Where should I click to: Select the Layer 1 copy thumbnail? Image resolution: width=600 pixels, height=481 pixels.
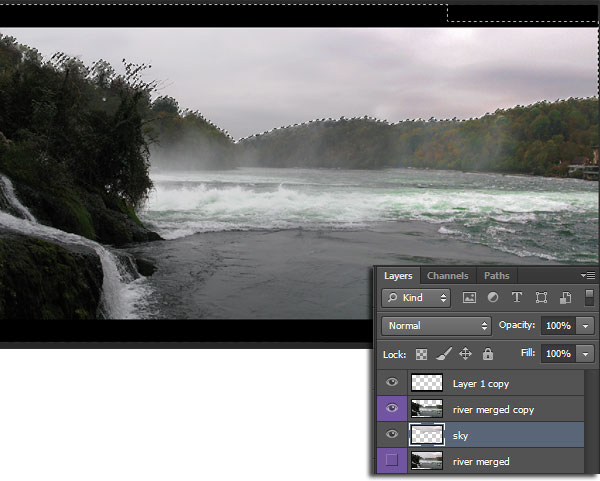[427, 382]
